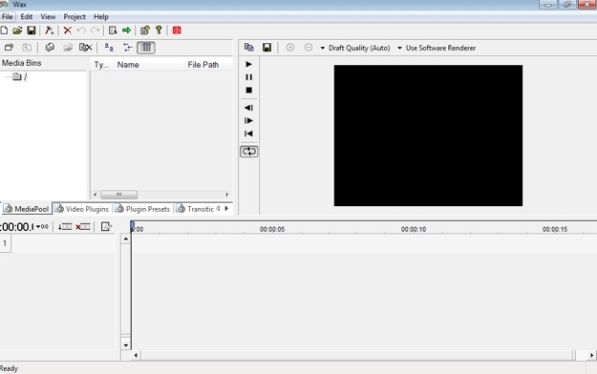Pause the preview playback

(249, 77)
